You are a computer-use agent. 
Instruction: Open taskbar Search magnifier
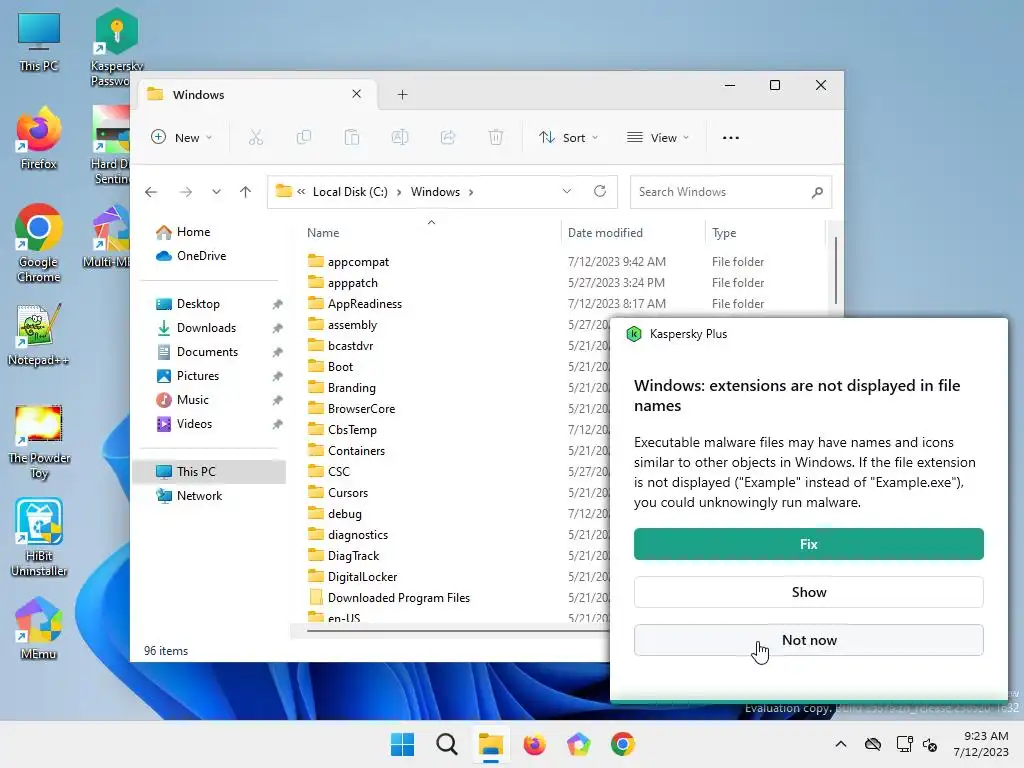pyautogui.click(x=447, y=744)
